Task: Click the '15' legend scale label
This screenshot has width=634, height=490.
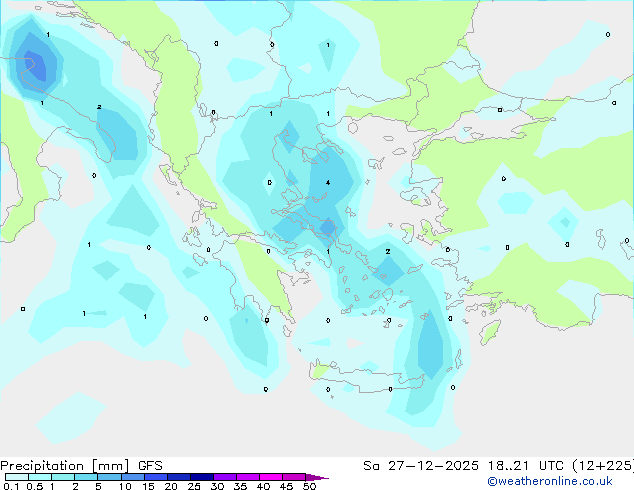Action: pos(148,486)
